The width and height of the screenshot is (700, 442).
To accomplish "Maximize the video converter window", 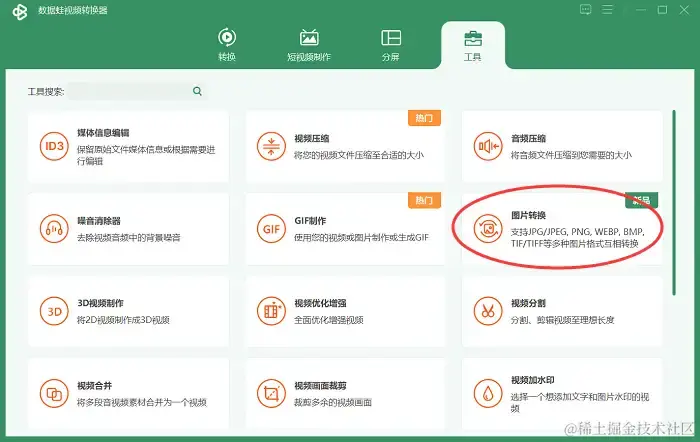I will [x=662, y=10].
